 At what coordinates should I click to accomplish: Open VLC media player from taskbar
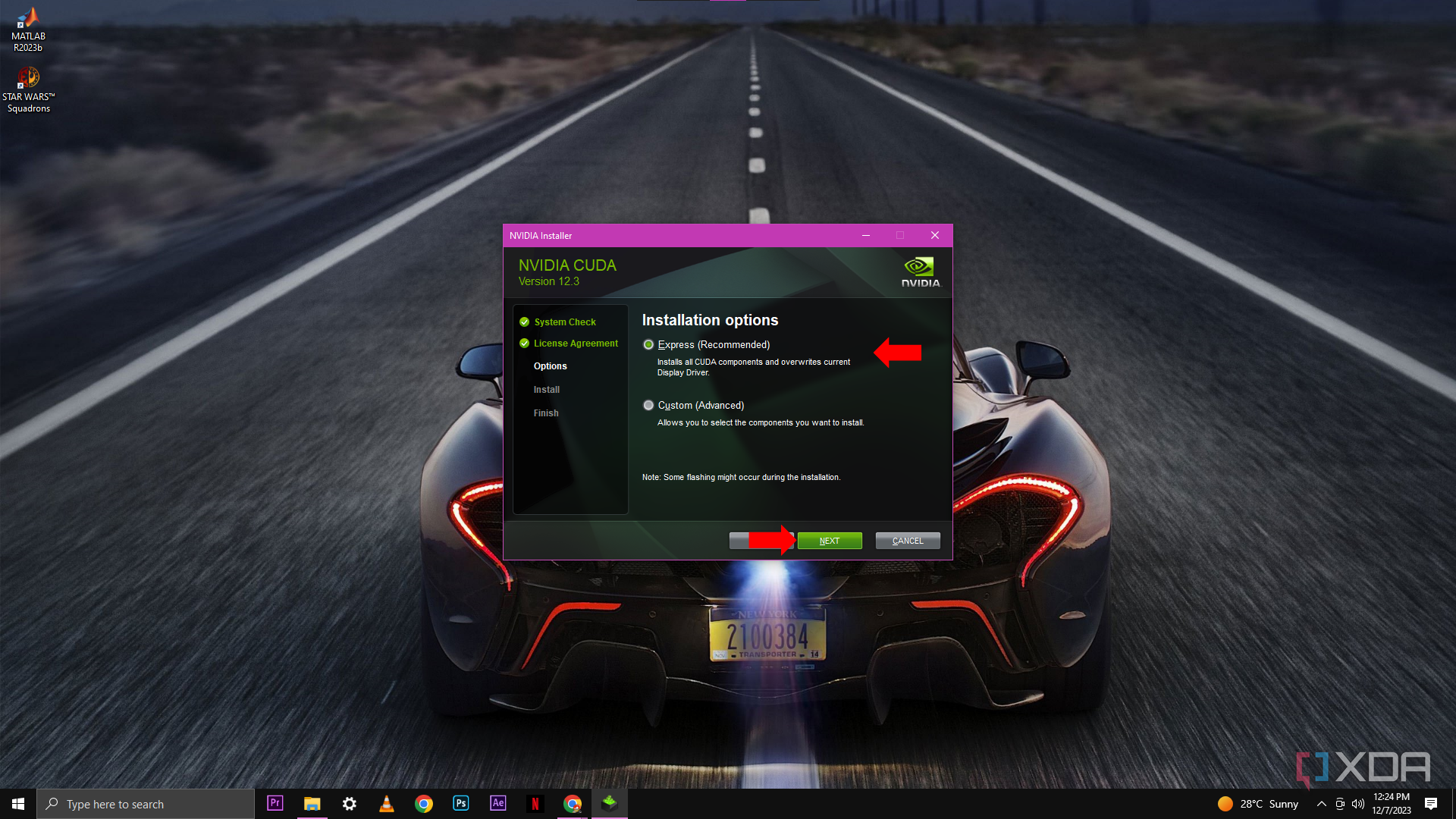(x=386, y=804)
